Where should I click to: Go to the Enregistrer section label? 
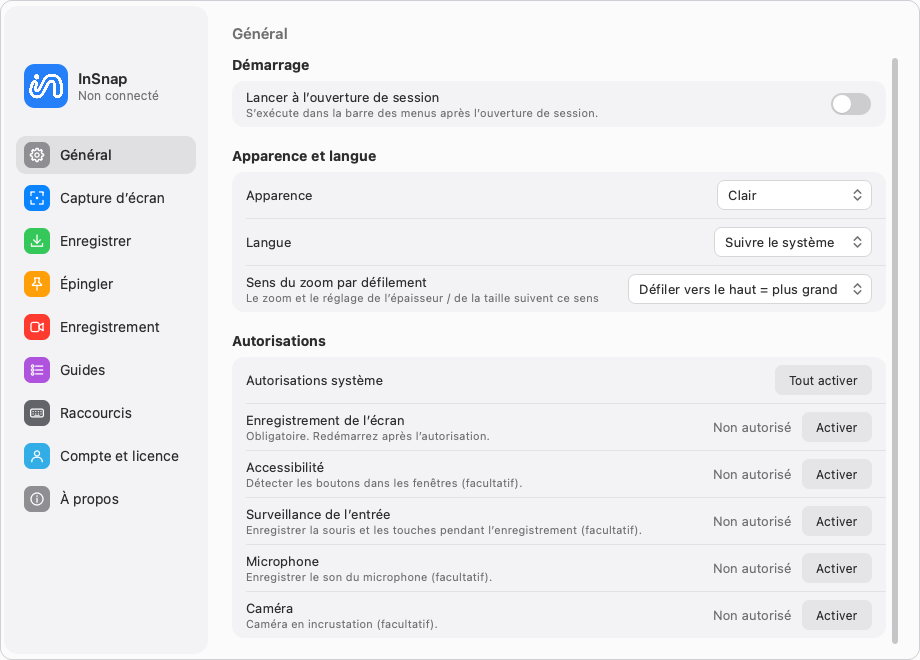96,241
